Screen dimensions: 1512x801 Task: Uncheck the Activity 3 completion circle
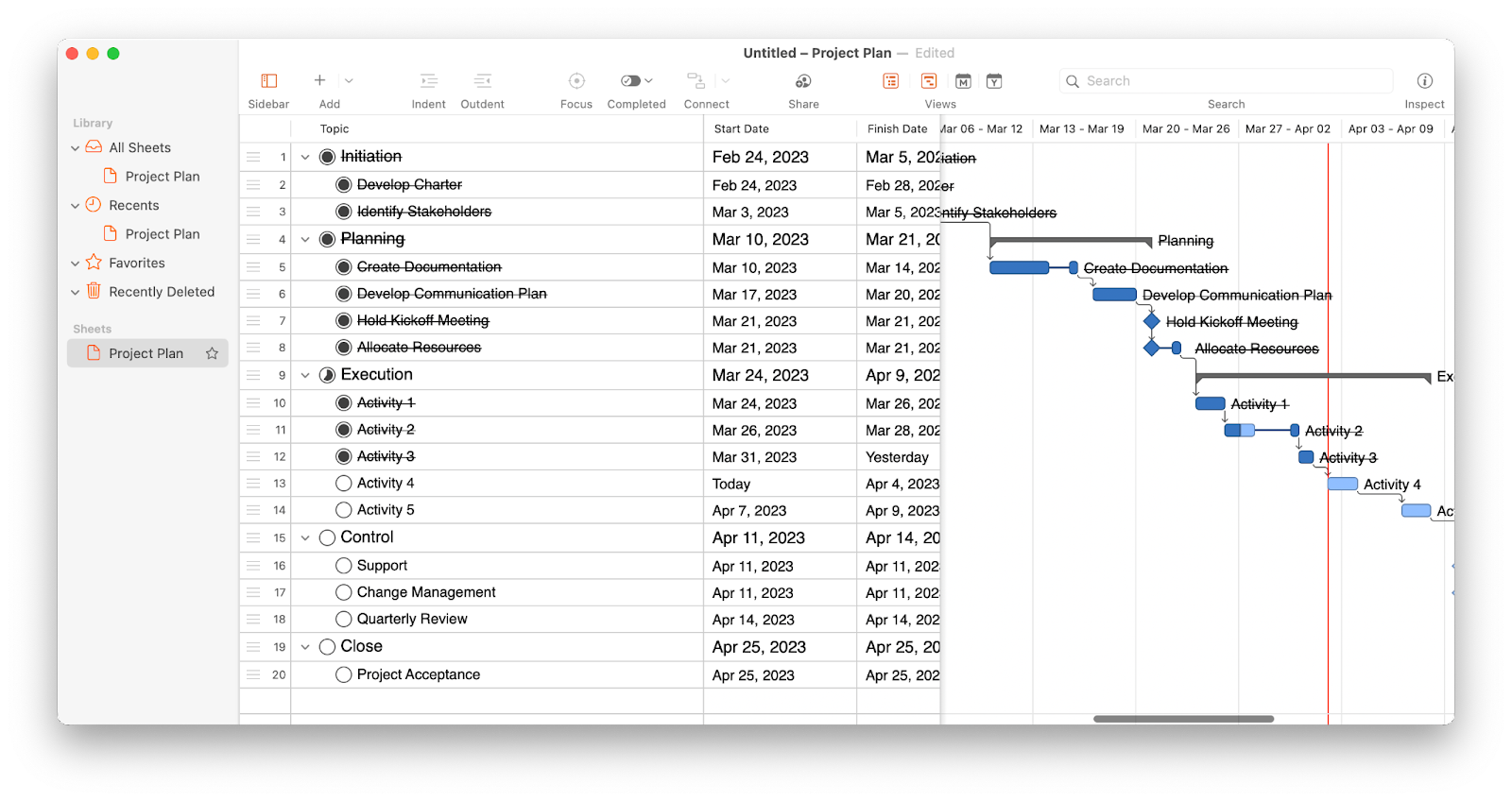tap(344, 456)
